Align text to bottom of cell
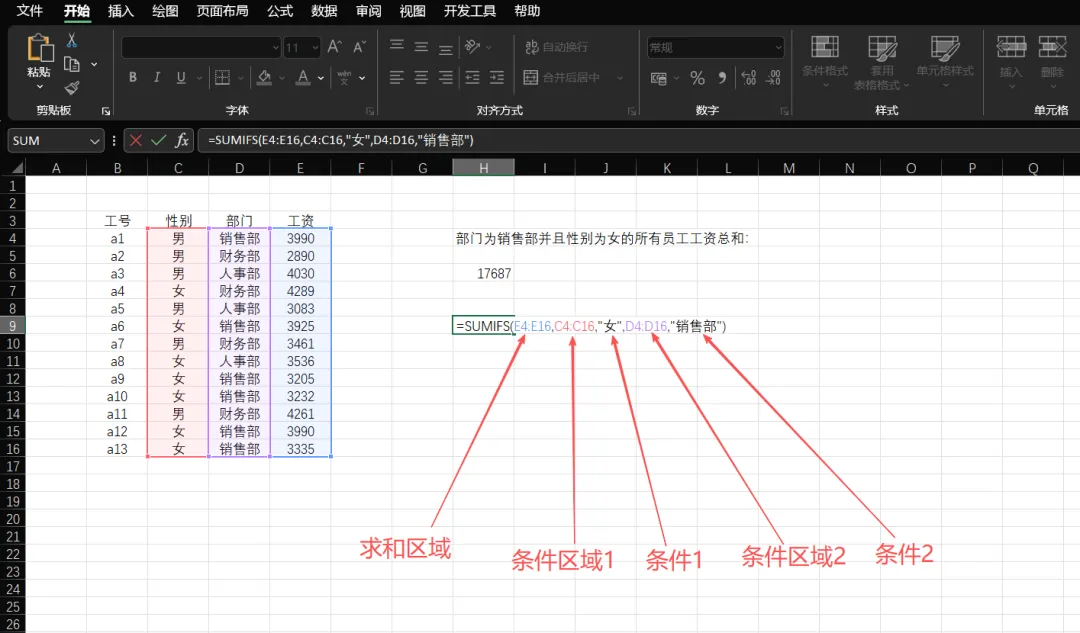Viewport: 1080px width, 633px height. point(446,48)
